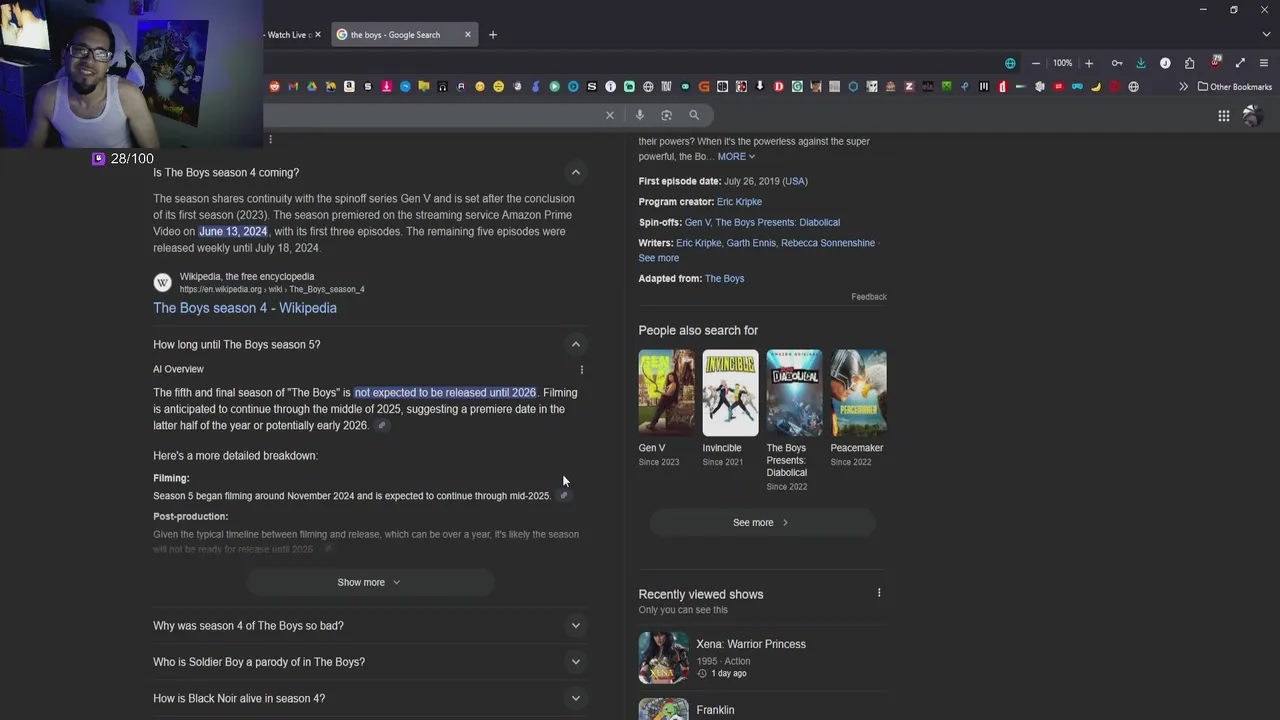
Task: Click the Feedback link
Action: (x=869, y=297)
